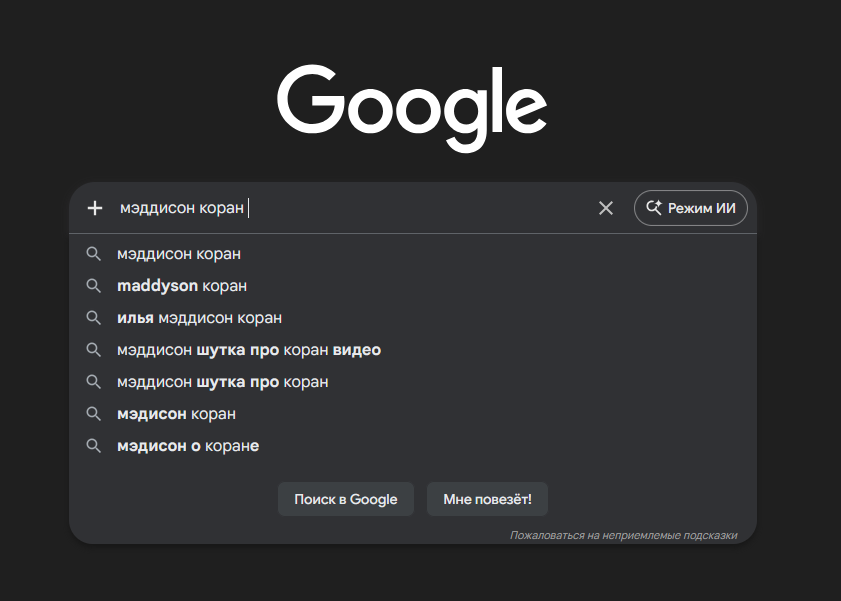Click magnifier icon beside "maddyson коран"

tap(93, 286)
